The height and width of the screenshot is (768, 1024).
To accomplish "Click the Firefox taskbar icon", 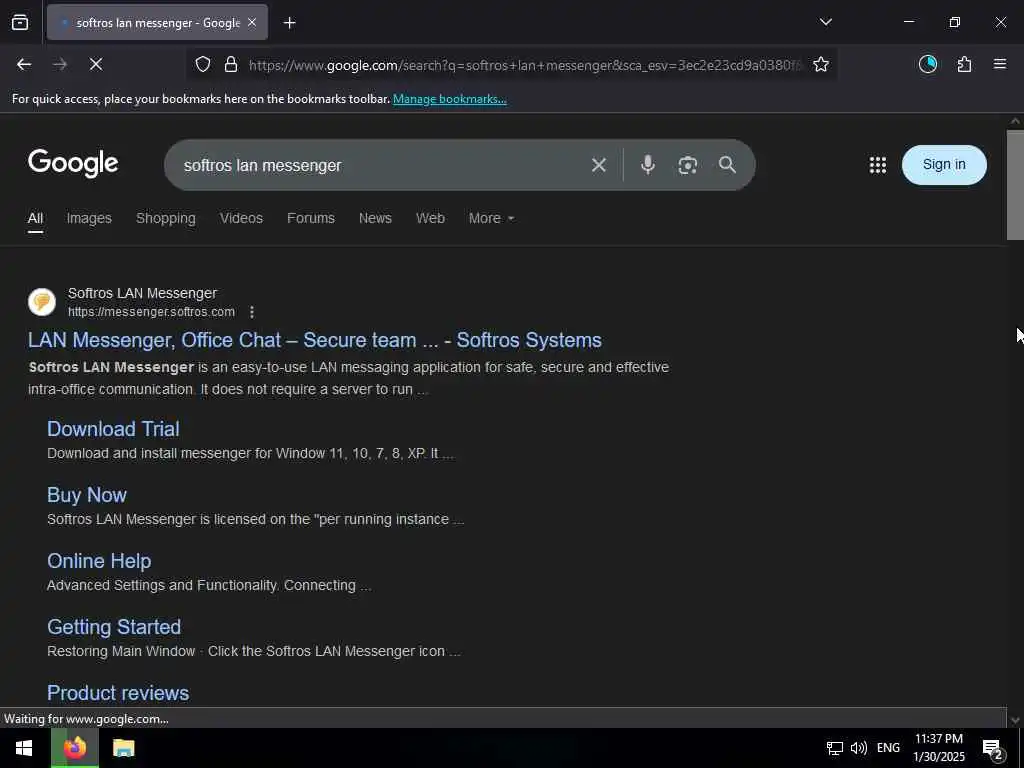I will coord(74,748).
